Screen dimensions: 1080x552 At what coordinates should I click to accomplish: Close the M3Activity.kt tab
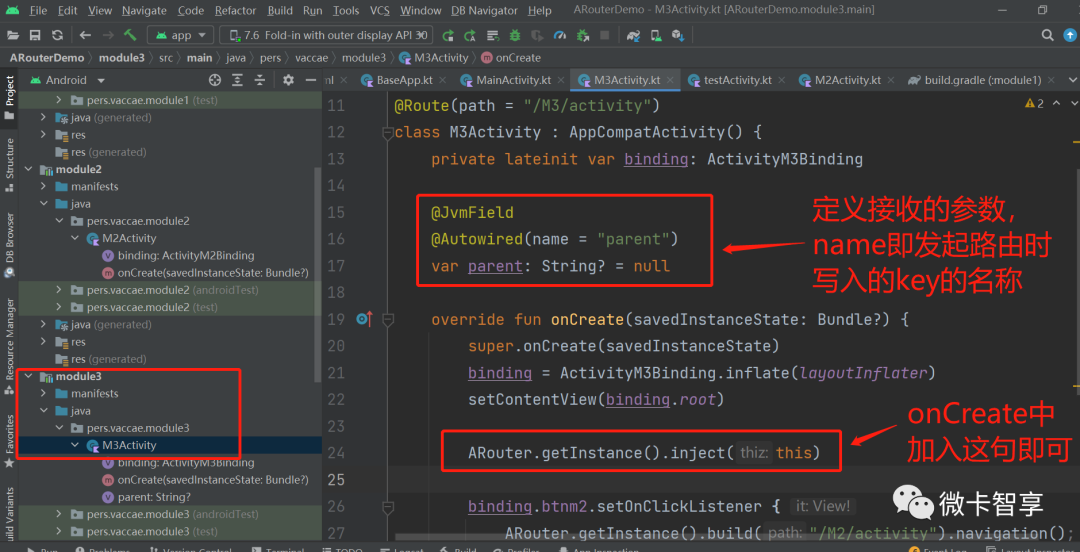(x=671, y=80)
